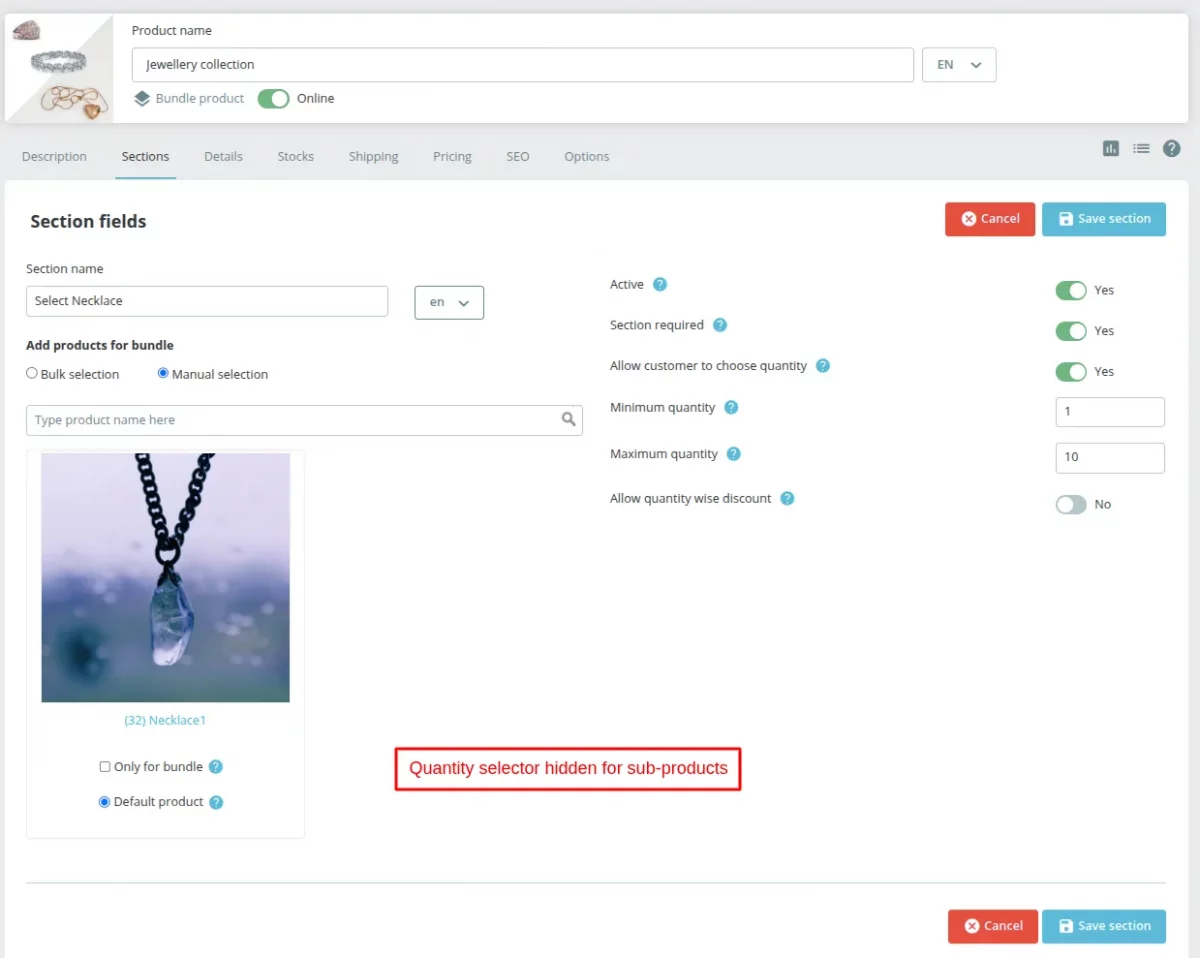Toggle the Online product switch

(x=273, y=98)
